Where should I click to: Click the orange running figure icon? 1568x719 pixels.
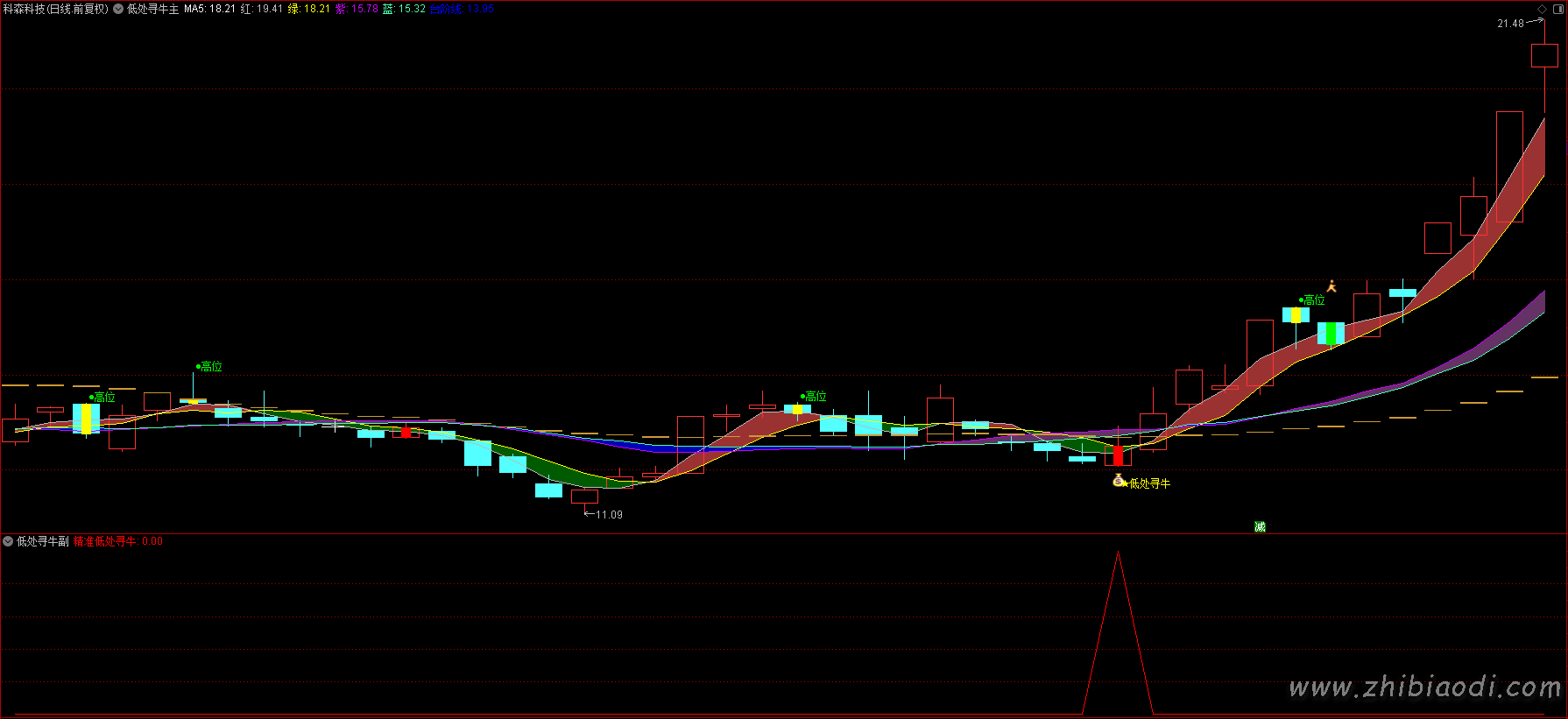pyautogui.click(x=1331, y=286)
